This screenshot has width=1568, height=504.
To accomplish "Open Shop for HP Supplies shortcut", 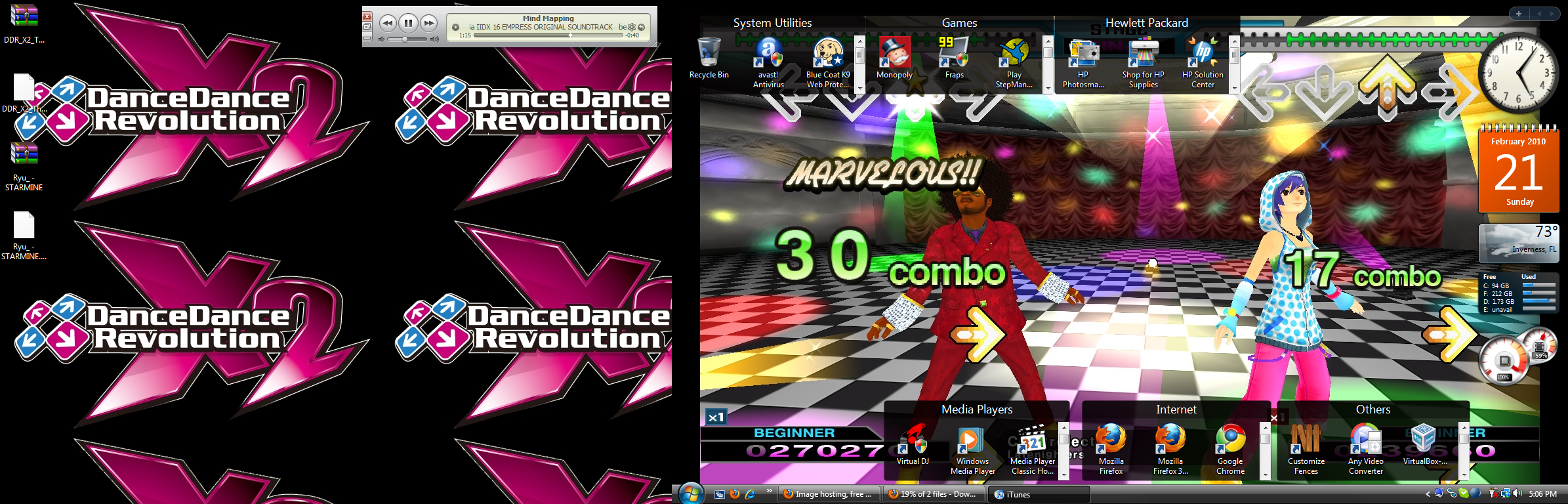I will point(1143,62).
